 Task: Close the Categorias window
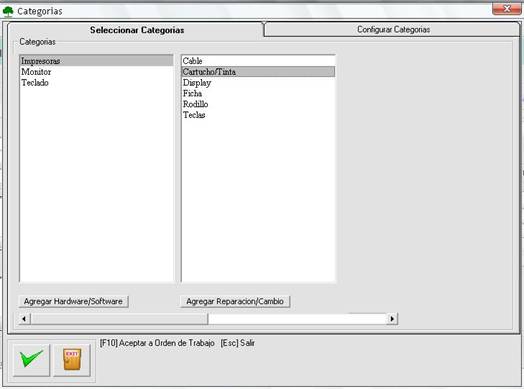click(x=506, y=9)
